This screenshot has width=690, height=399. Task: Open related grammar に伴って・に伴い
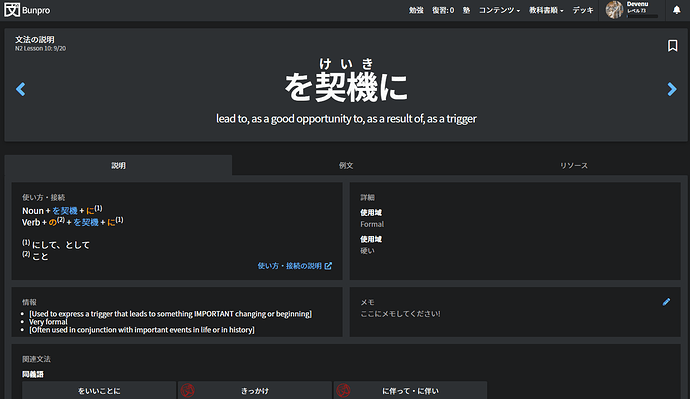[410, 390]
